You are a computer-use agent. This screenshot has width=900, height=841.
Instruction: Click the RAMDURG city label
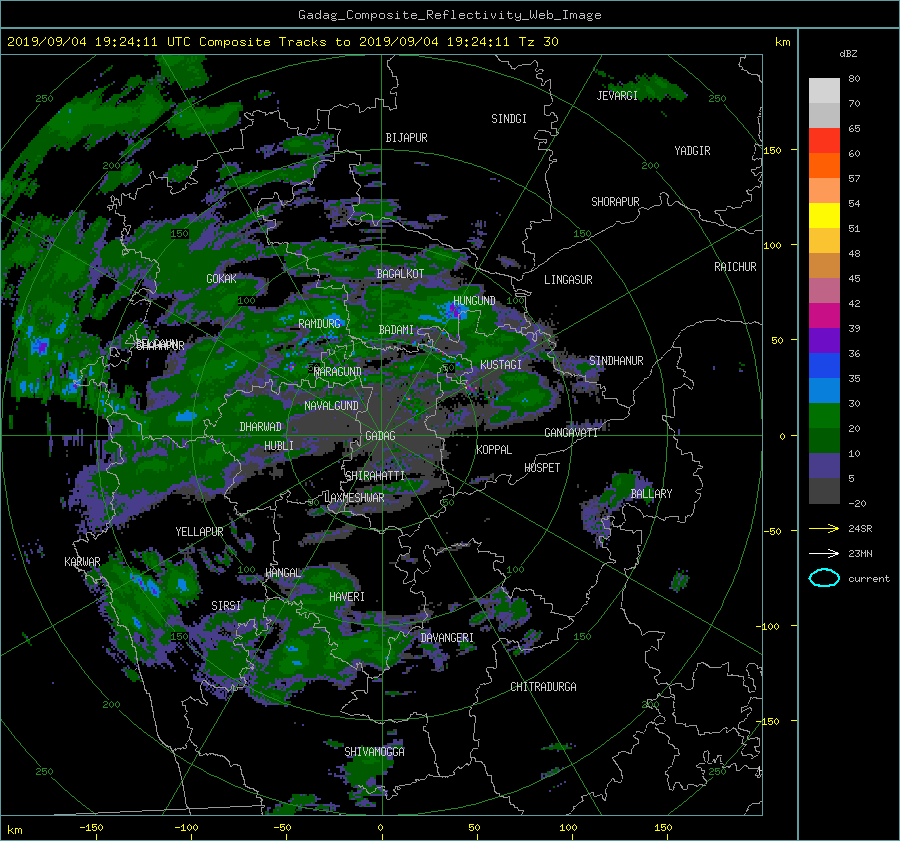(x=319, y=324)
